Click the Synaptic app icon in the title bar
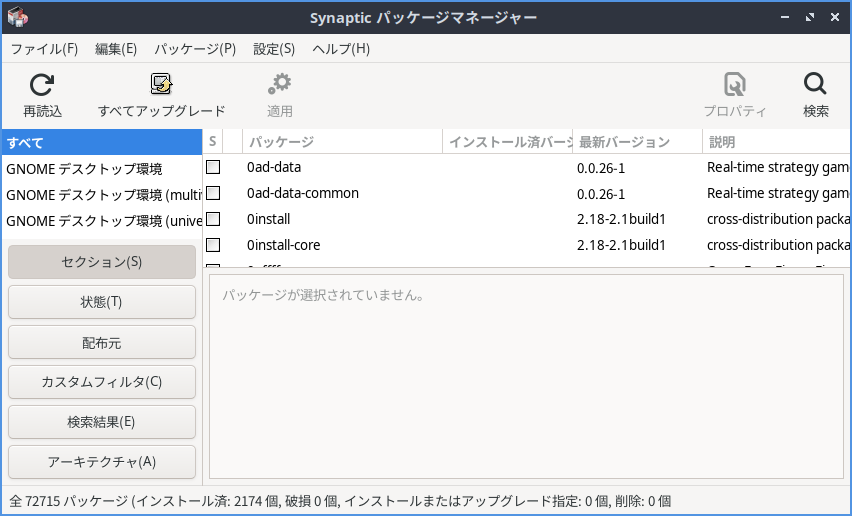 pos(17,17)
